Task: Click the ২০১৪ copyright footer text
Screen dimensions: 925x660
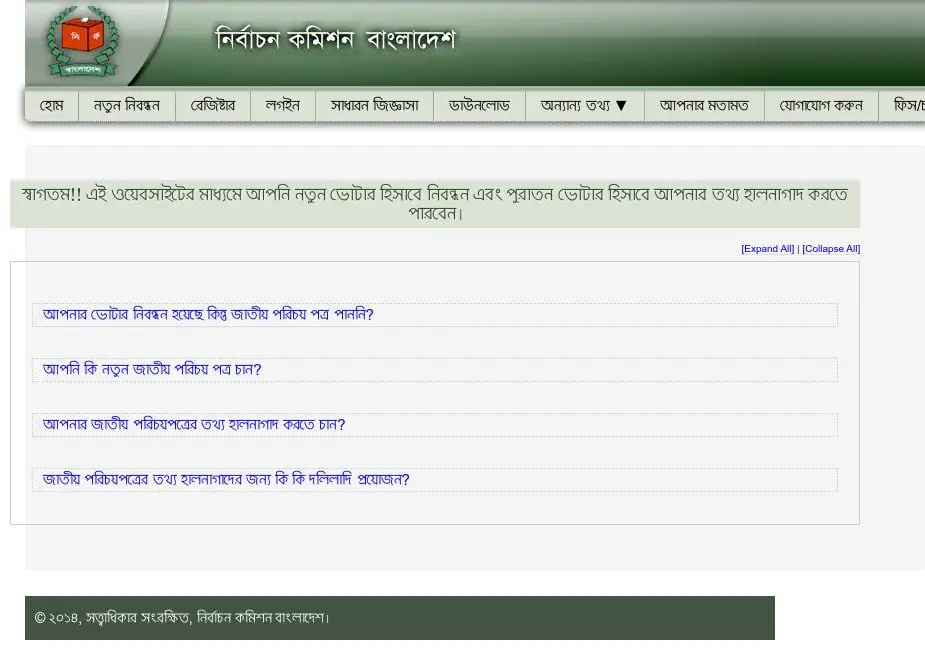Action: tap(182, 618)
